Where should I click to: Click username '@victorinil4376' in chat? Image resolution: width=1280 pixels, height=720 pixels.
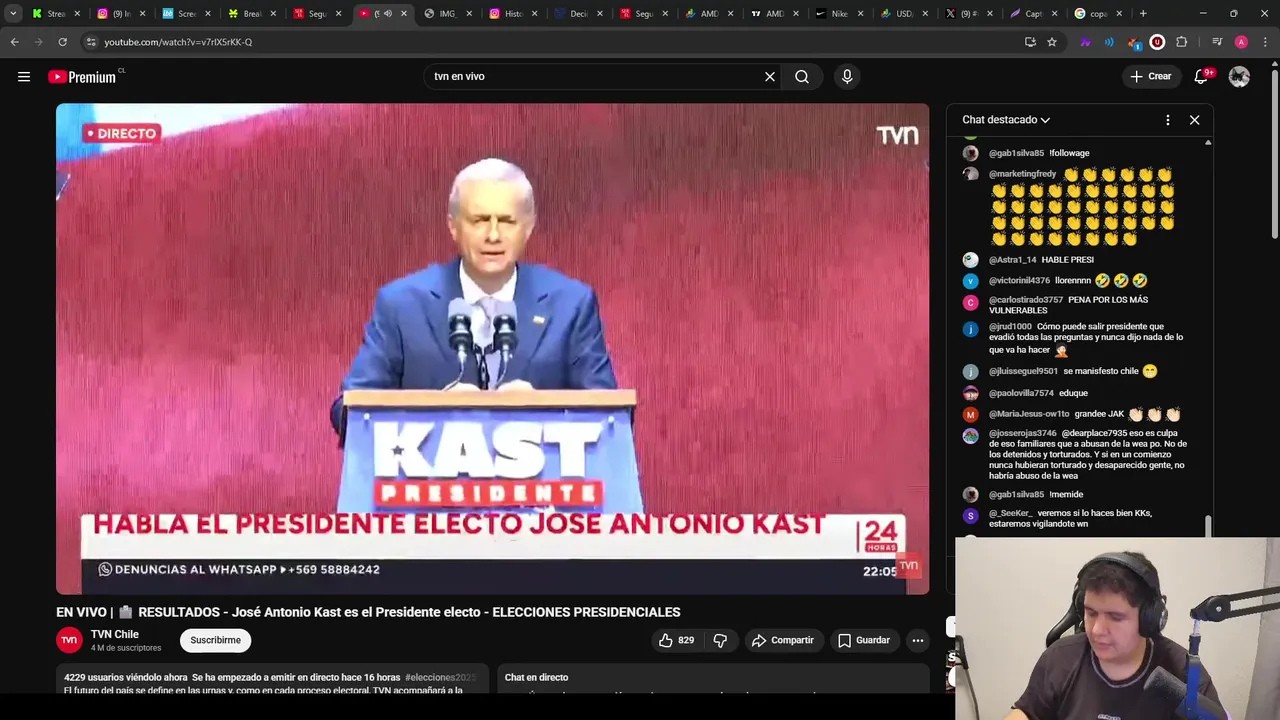coord(1019,281)
